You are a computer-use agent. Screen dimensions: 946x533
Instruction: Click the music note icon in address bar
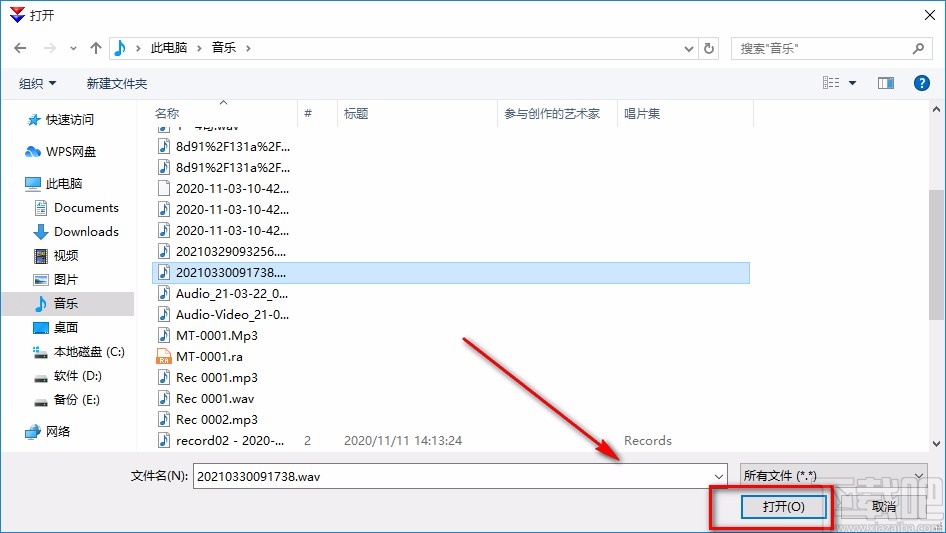[120, 48]
